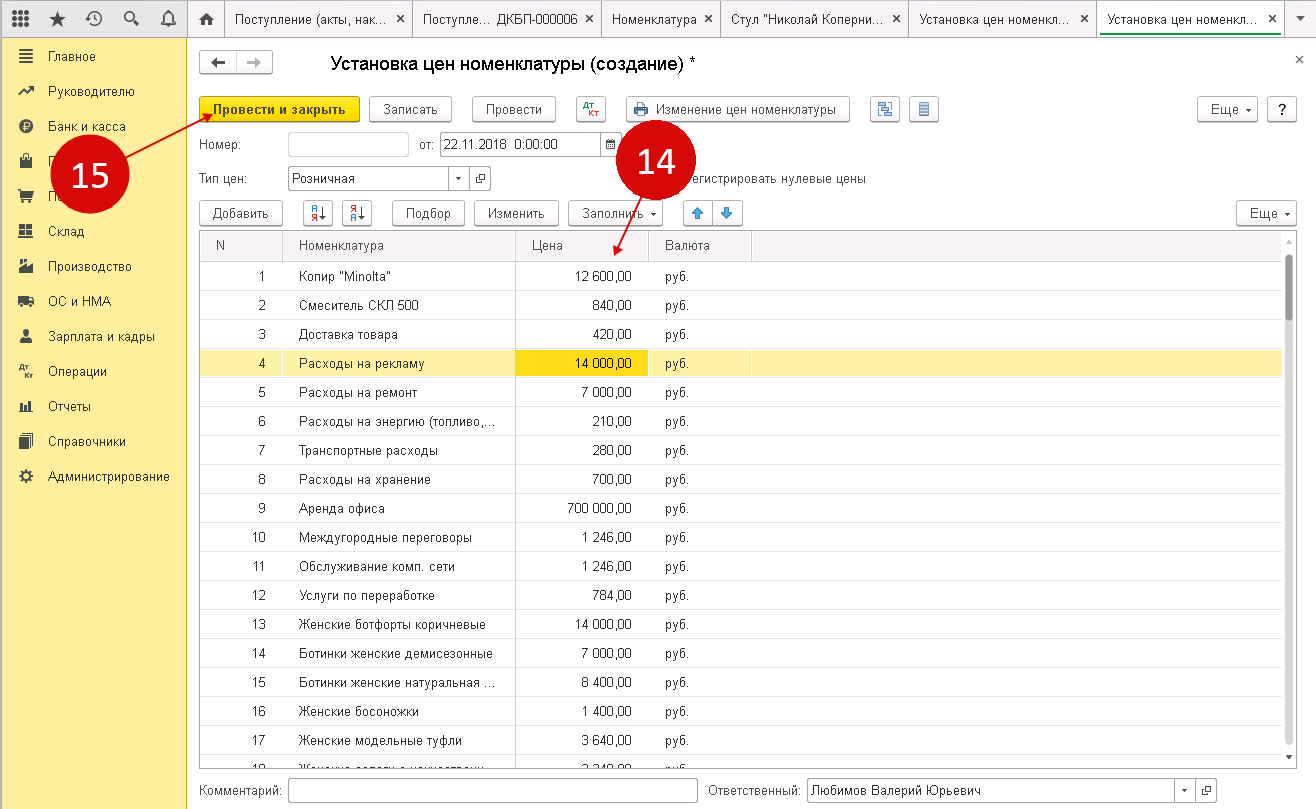The width and height of the screenshot is (1316, 809).
Task: Open table Еще menu
Action: pyautogui.click(x=1266, y=213)
